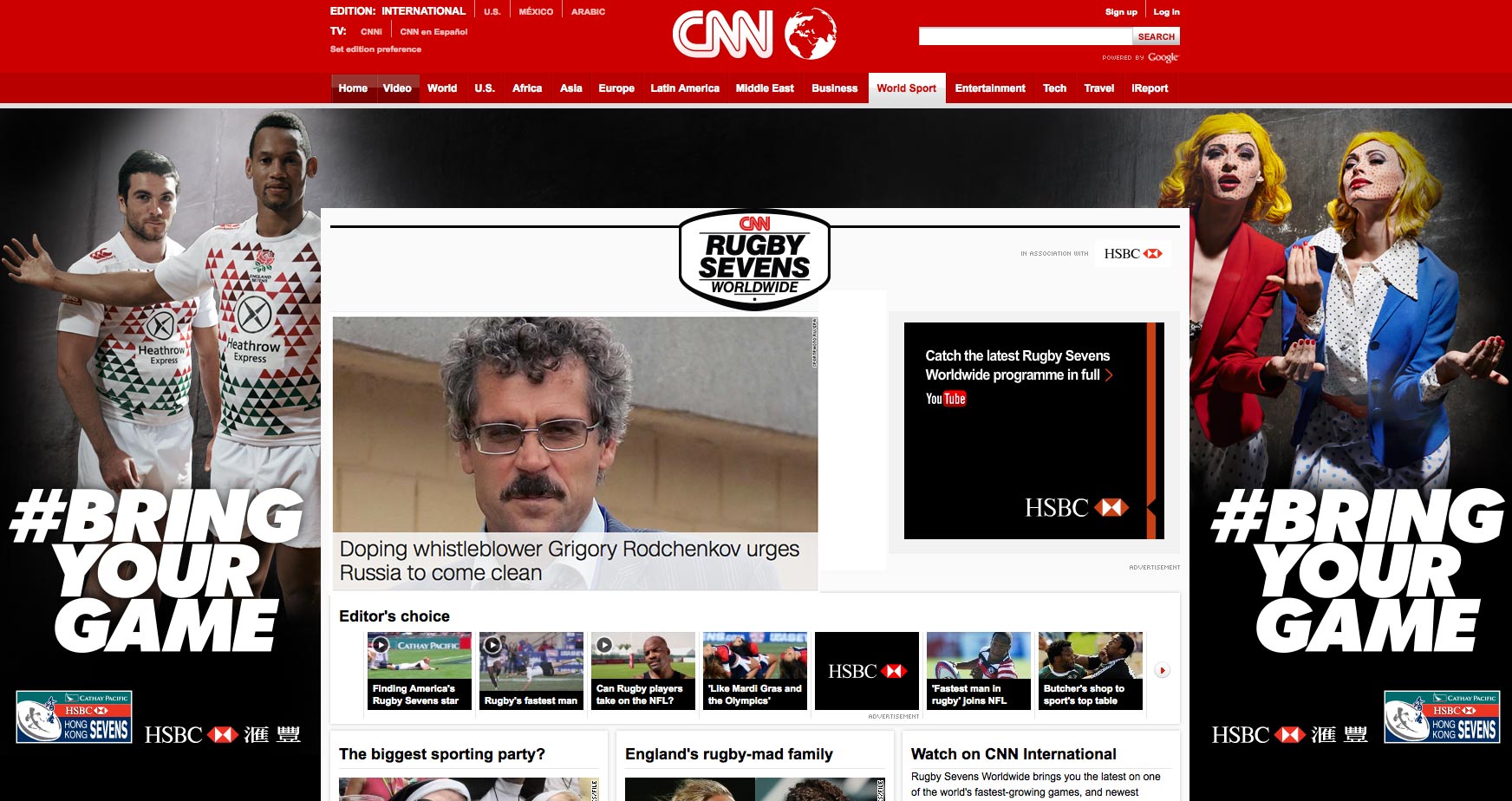Click 'Set edition preference' link
Screen dimensions: 1512x801
point(375,49)
